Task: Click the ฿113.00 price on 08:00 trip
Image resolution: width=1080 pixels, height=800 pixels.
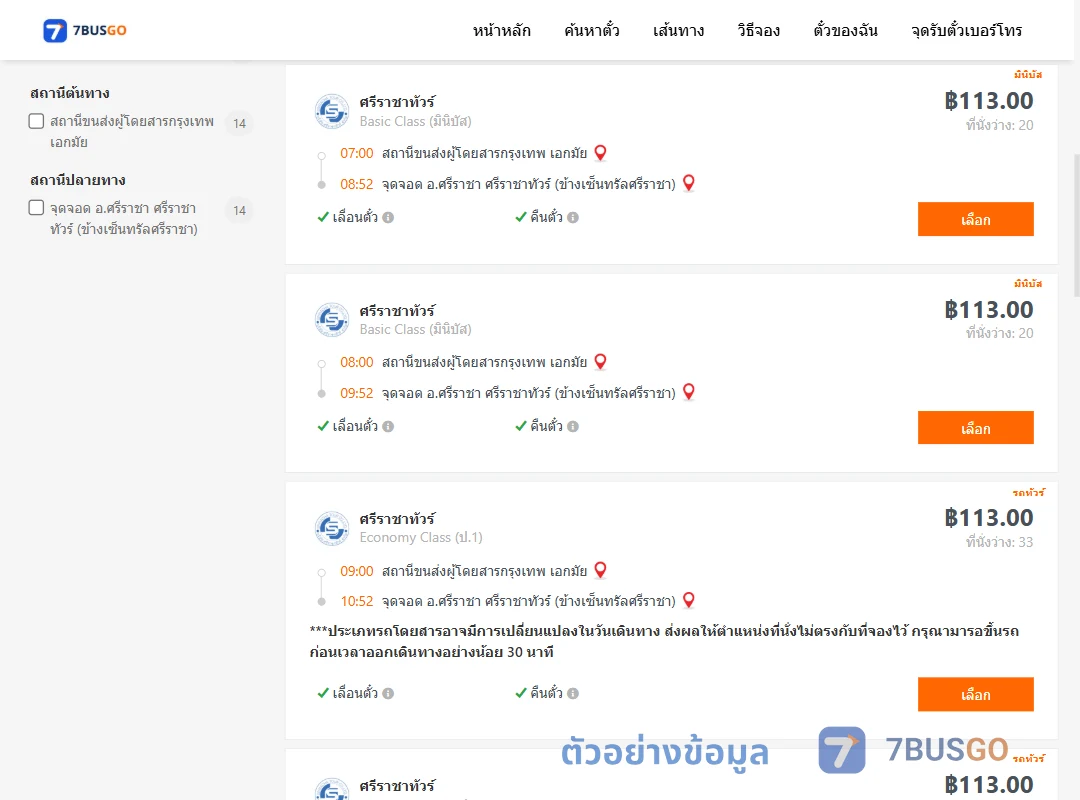Action: click(x=988, y=310)
